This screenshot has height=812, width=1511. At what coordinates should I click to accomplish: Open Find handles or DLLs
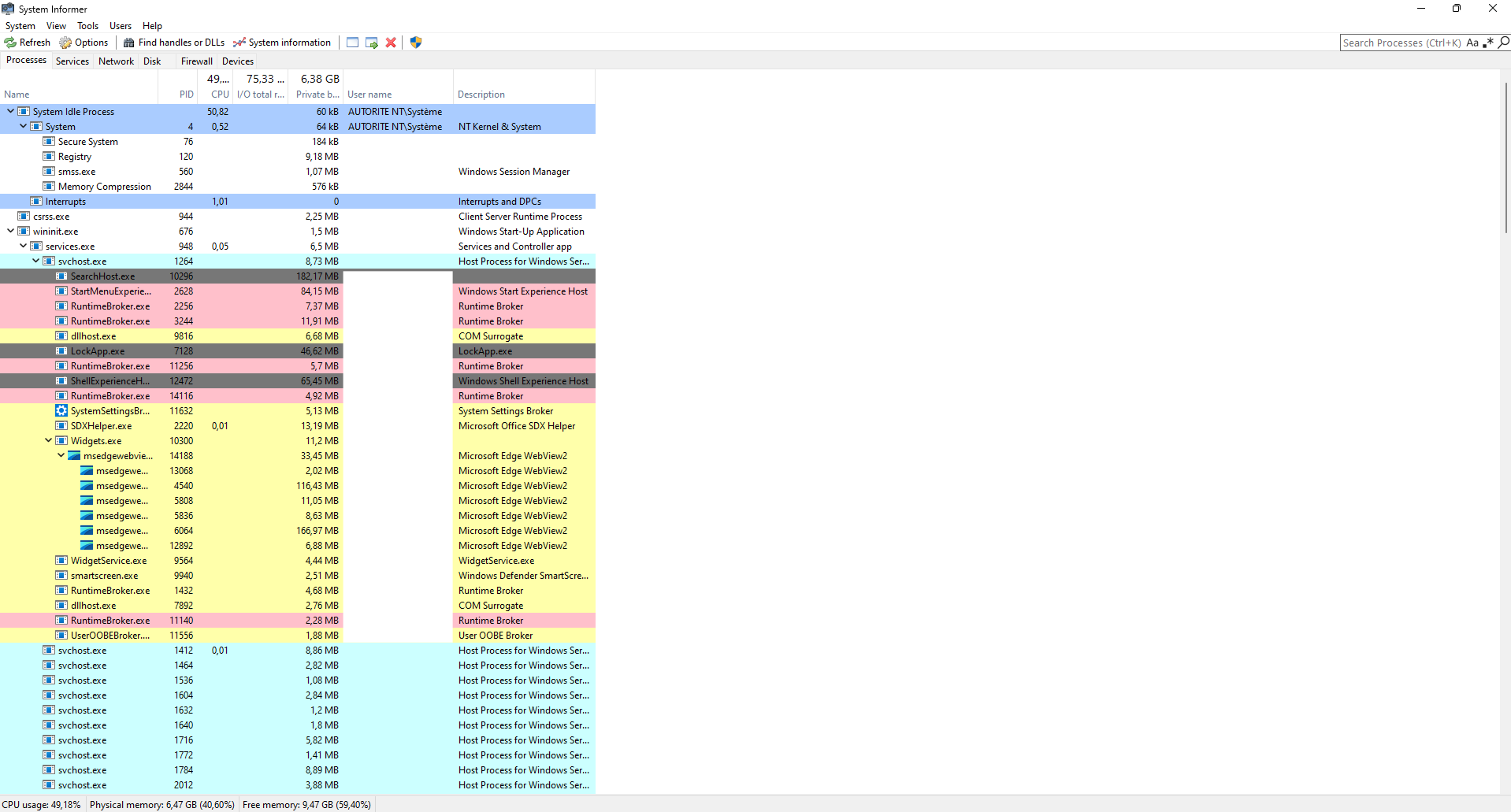(x=174, y=43)
